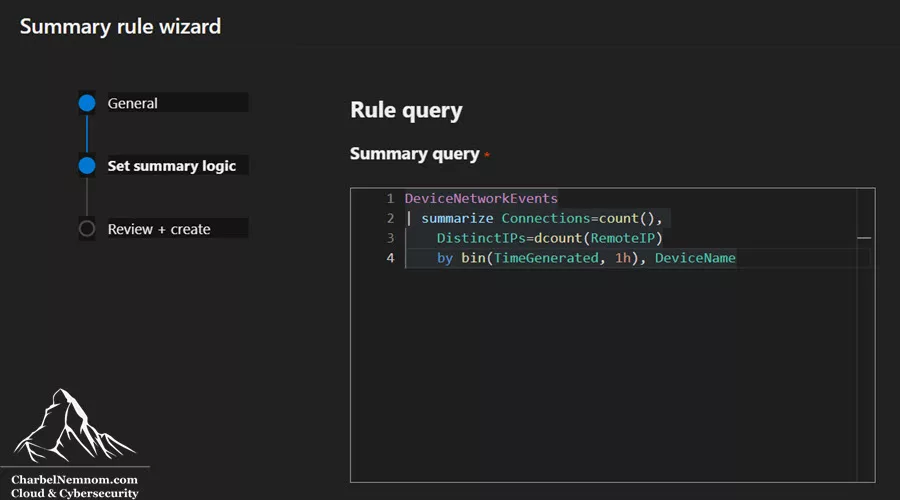Viewport: 900px width, 500px height.
Task: Click Connections=count() on line 2
Action: [x=578, y=218]
